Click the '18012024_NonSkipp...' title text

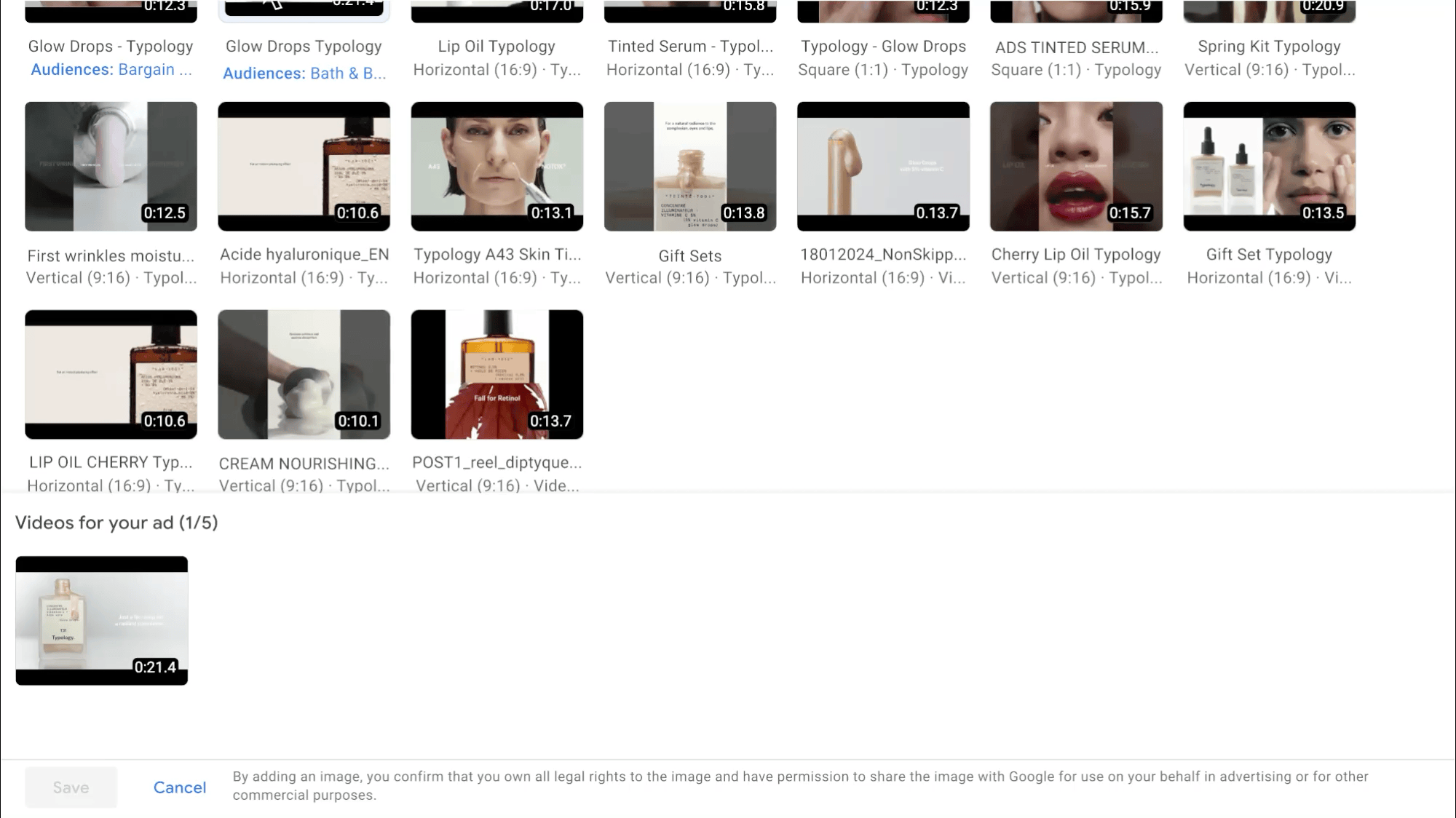(883, 255)
